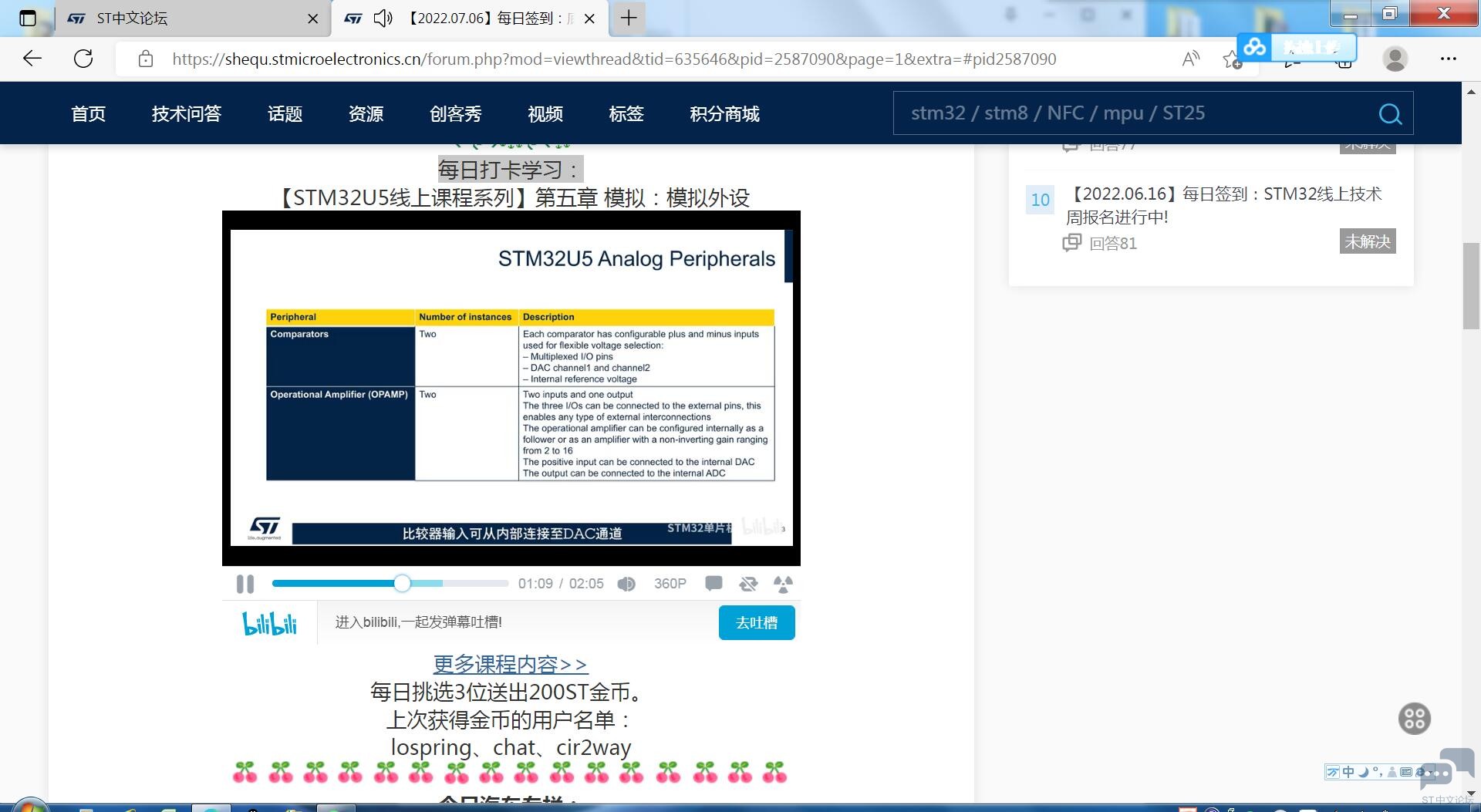Click the video progress bar handle
Viewport: 1481px width, 812px height.
(x=402, y=584)
